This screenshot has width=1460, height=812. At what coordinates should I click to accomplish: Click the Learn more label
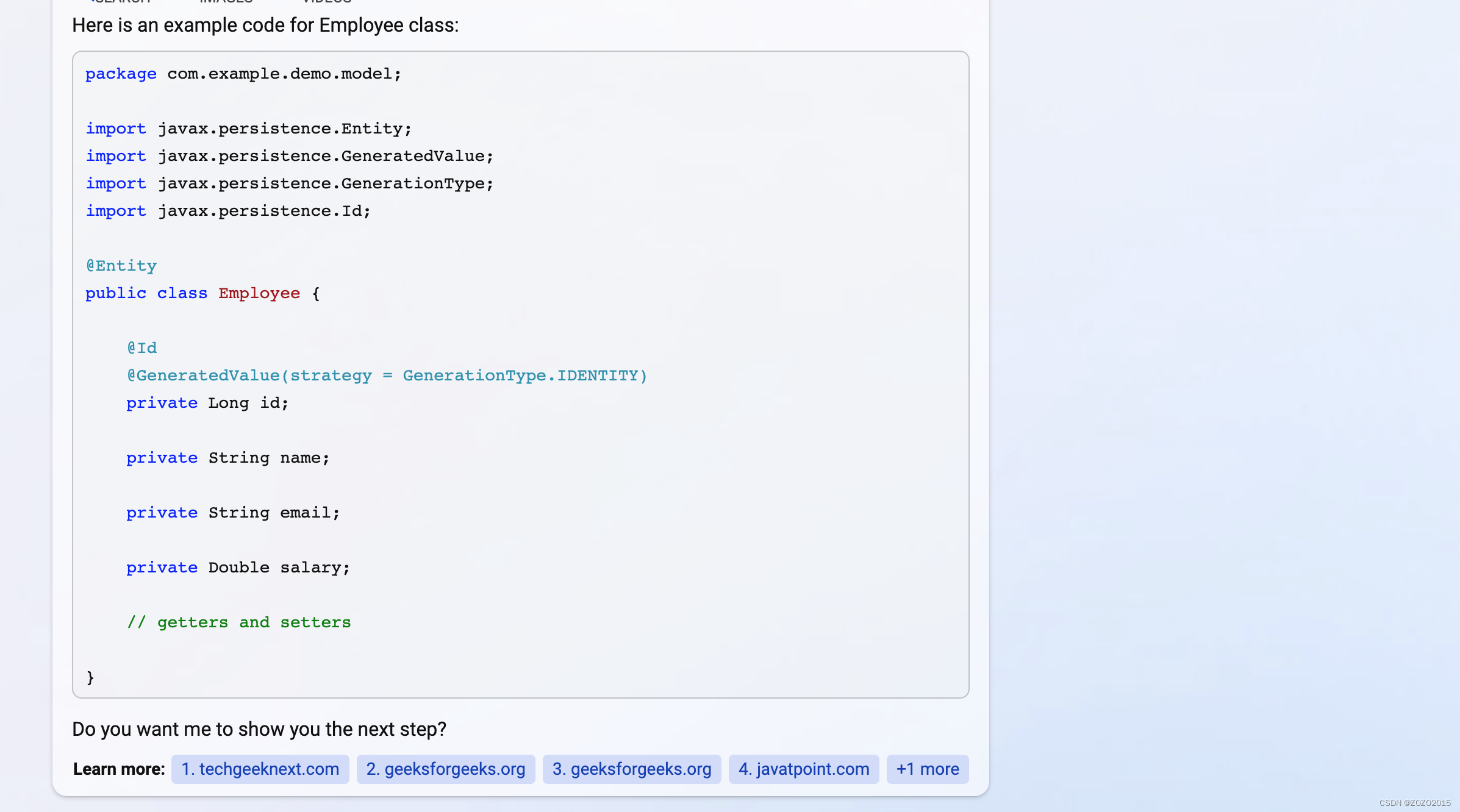(x=118, y=769)
